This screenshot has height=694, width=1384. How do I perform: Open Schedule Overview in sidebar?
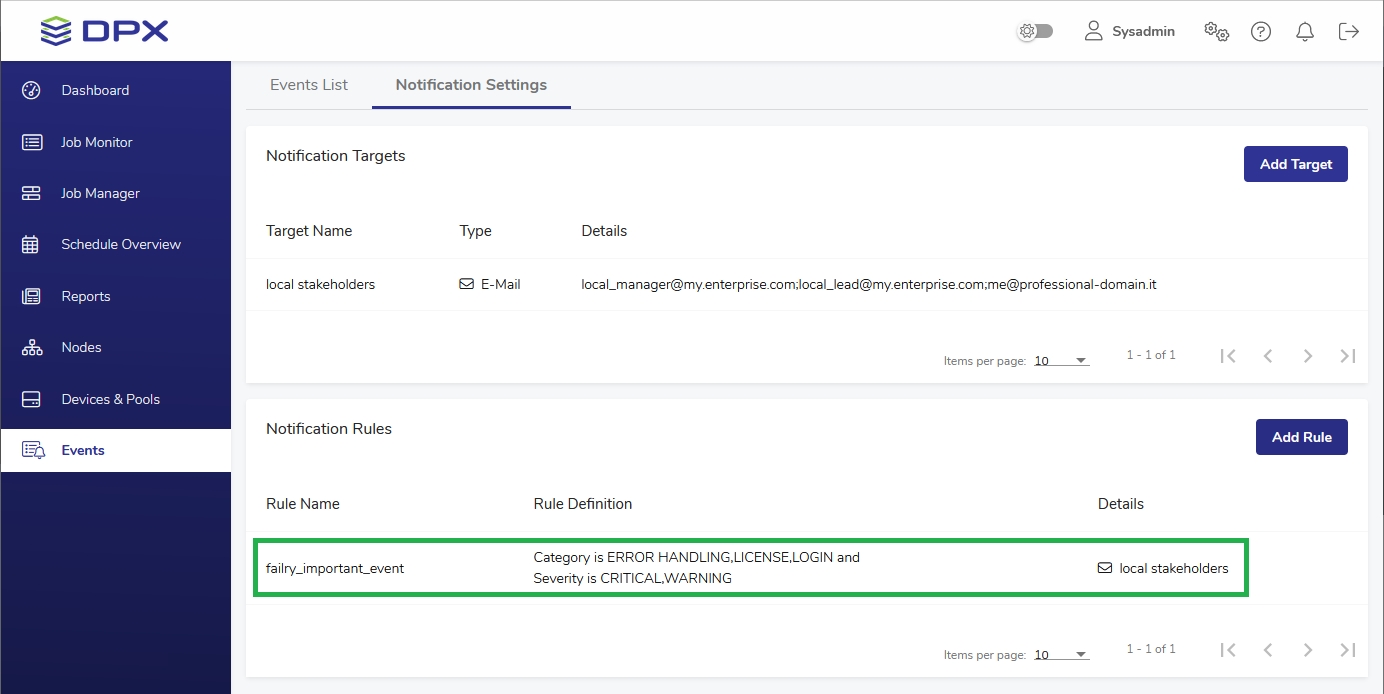(120, 244)
